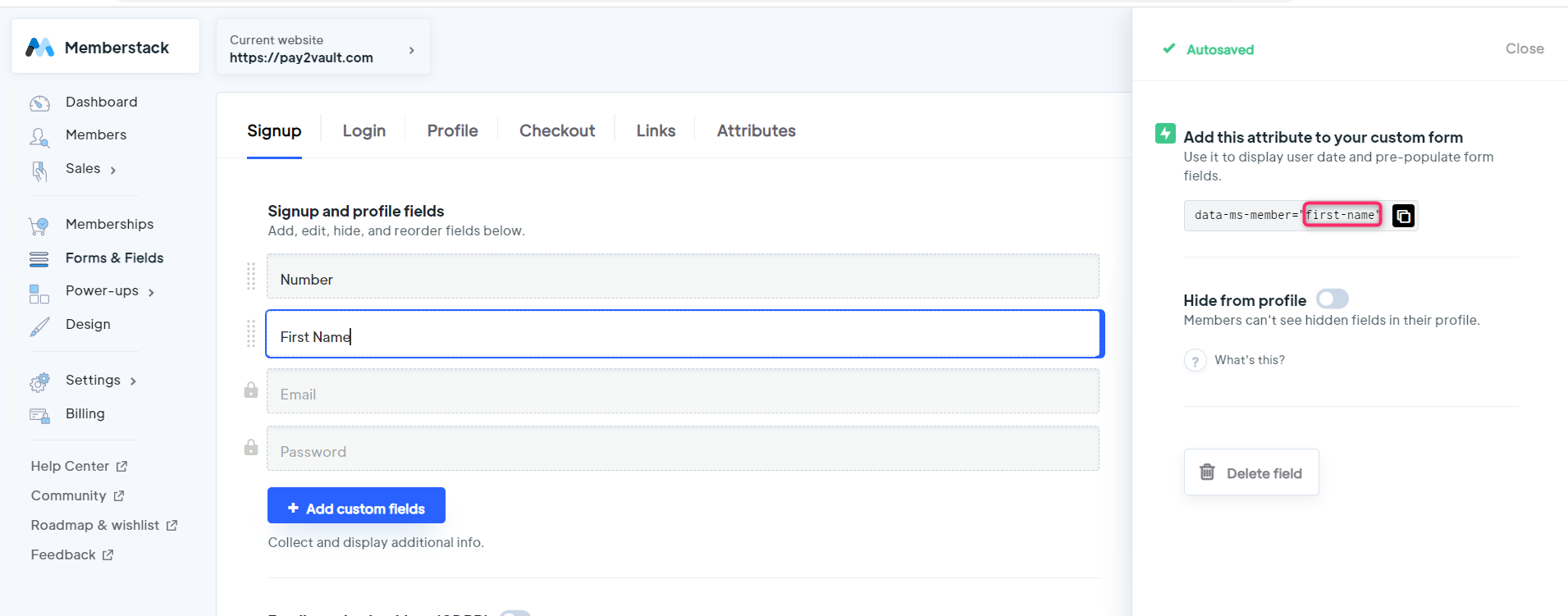Grab the drag handle beside Number field
Viewport: 1568px width, 616px height.
coord(251,276)
